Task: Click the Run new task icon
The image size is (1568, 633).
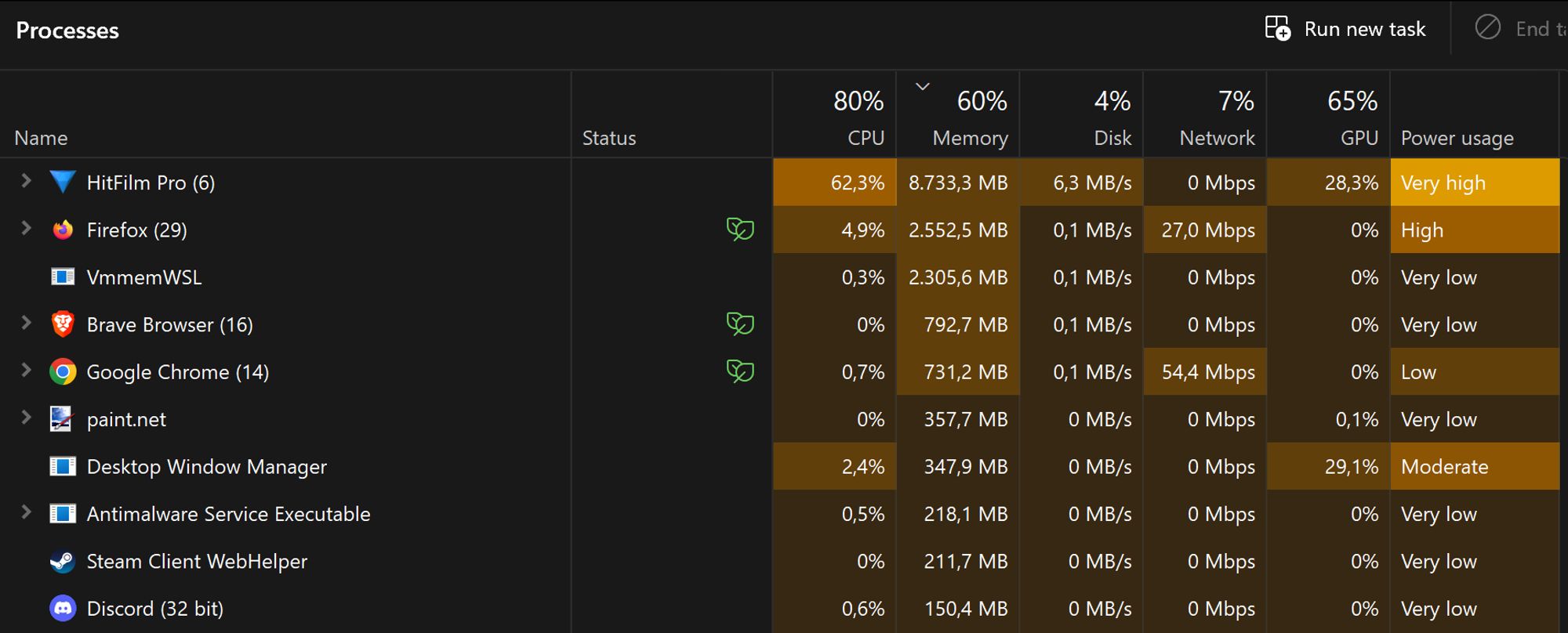Action: tap(1278, 29)
